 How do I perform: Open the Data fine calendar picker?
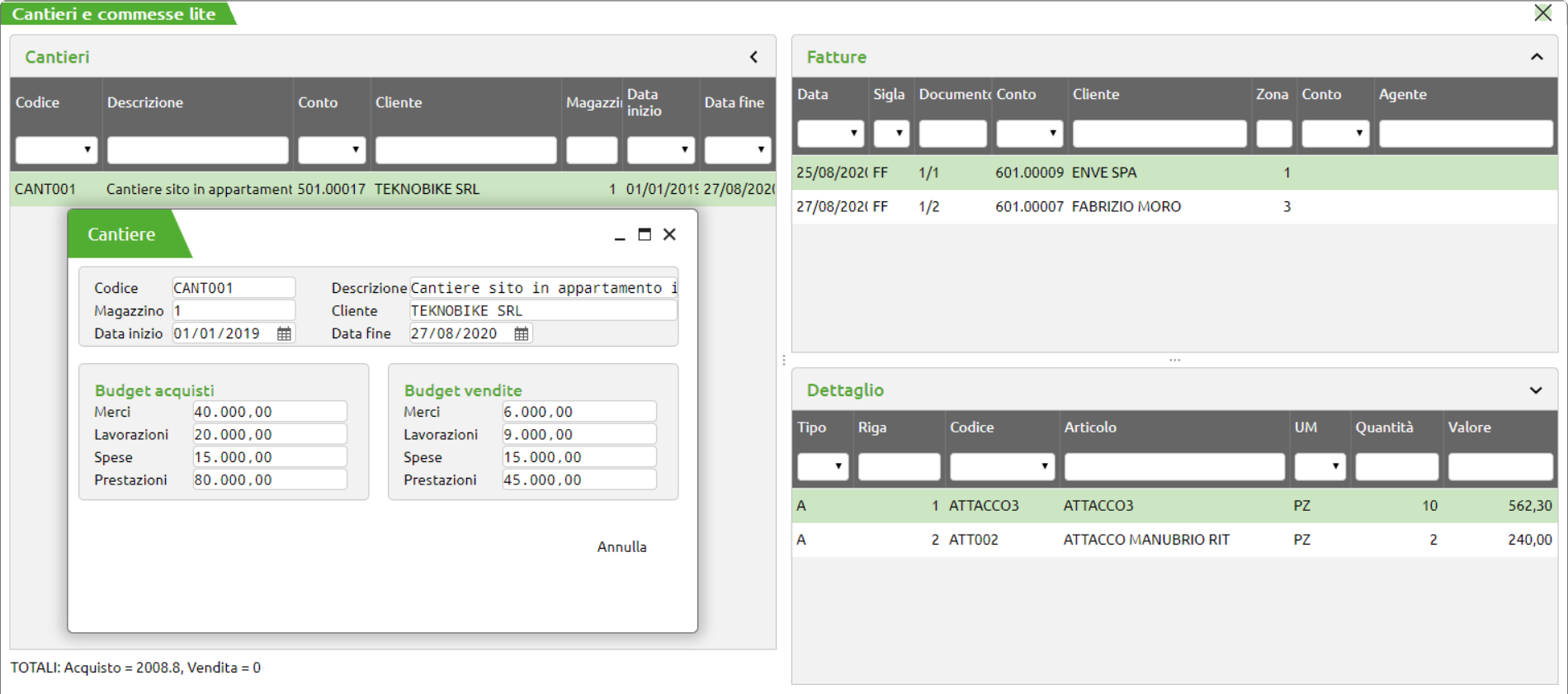click(x=522, y=333)
